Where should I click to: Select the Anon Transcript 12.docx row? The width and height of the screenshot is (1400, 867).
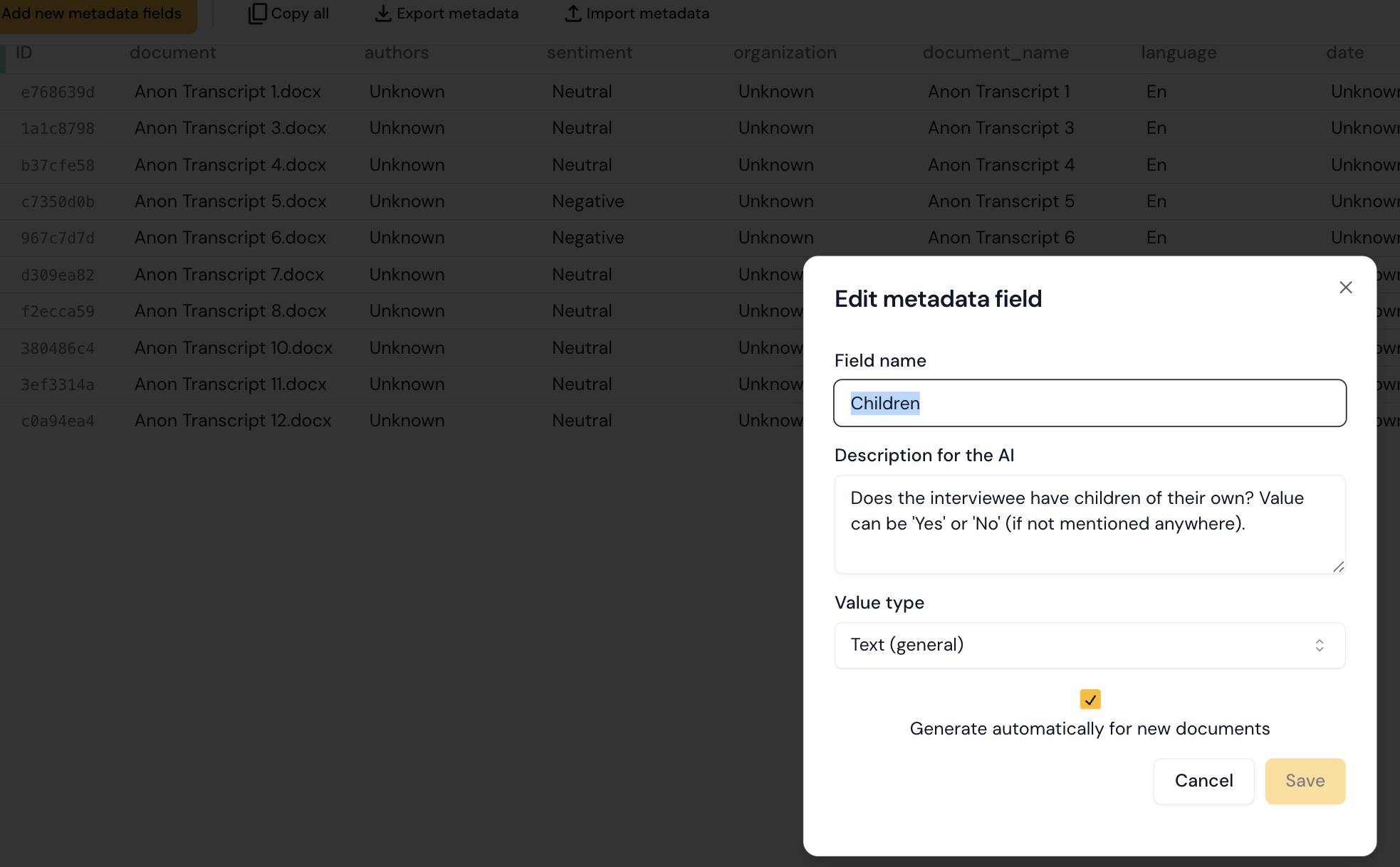233,421
